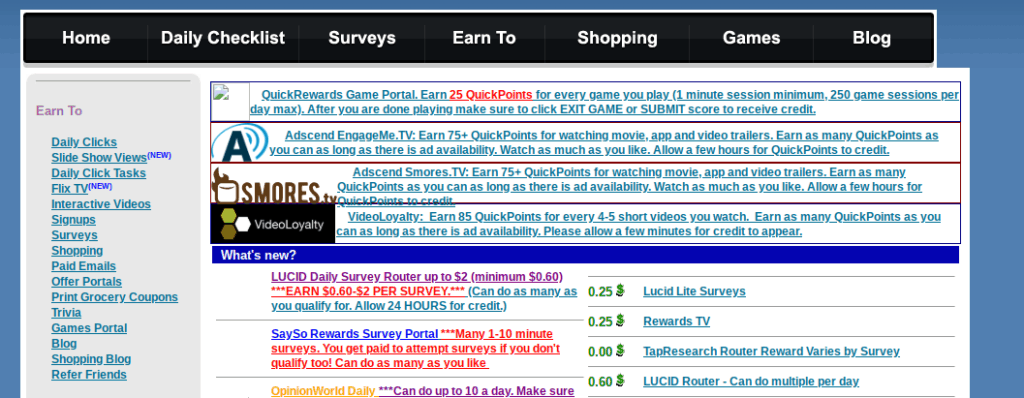Go to the Shopping menu in top bar
Image resolution: width=1024 pixels, height=398 pixels.
tap(617, 38)
